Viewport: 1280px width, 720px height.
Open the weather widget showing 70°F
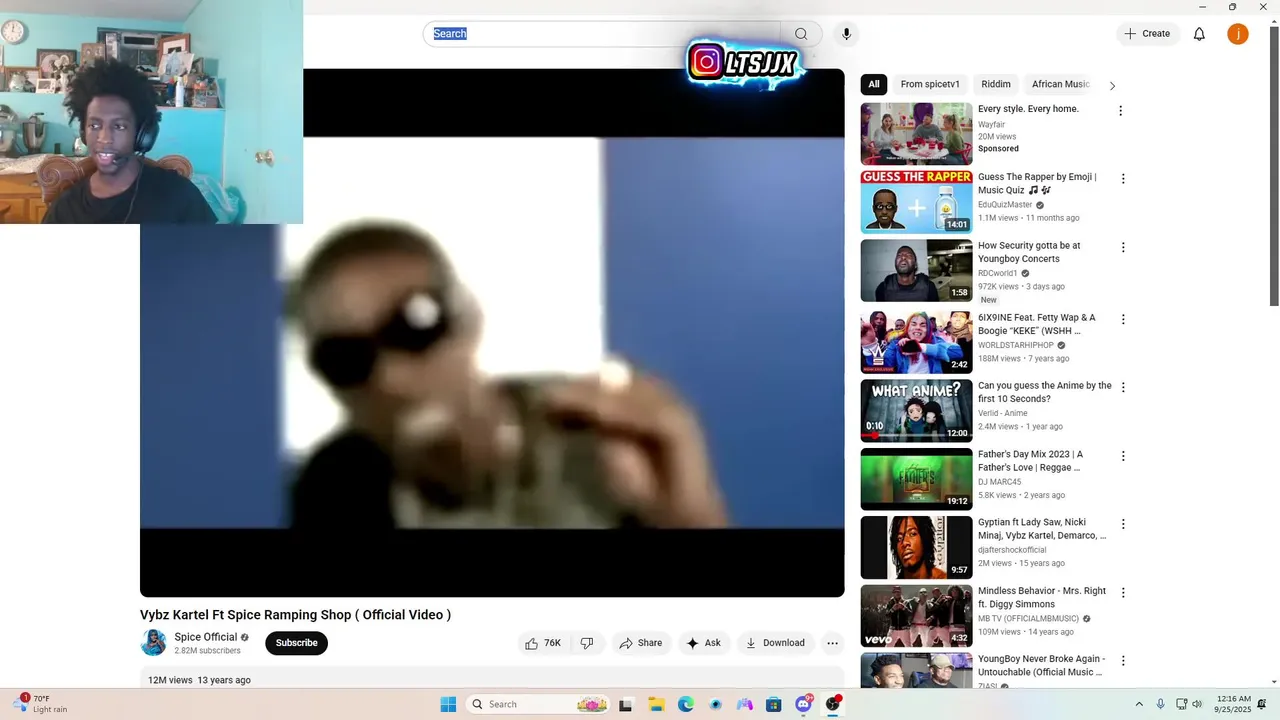pos(40,704)
